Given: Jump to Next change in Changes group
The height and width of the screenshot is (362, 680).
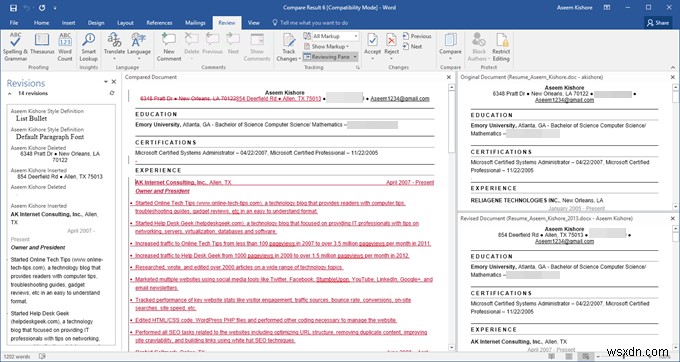Looking at the screenshot, I should coord(412,46).
